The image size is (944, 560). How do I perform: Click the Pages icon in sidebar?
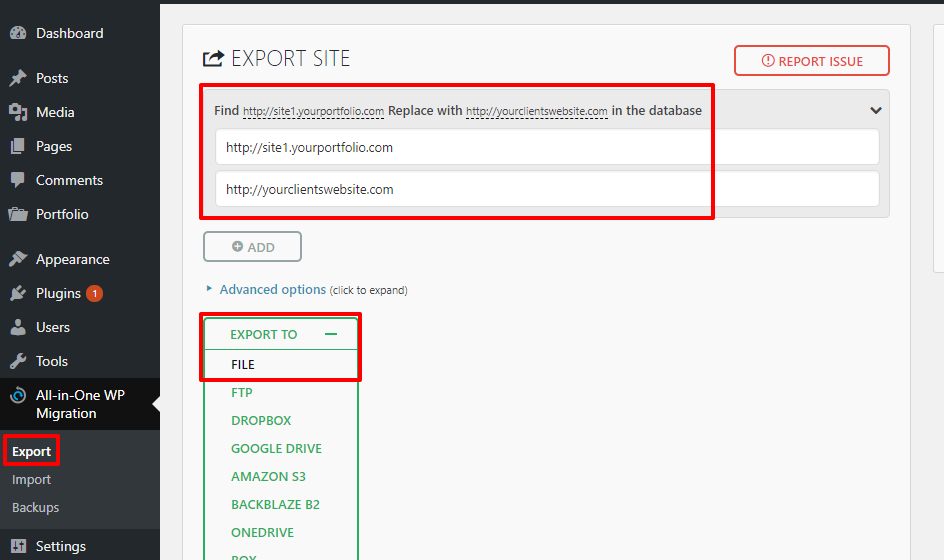[x=18, y=146]
